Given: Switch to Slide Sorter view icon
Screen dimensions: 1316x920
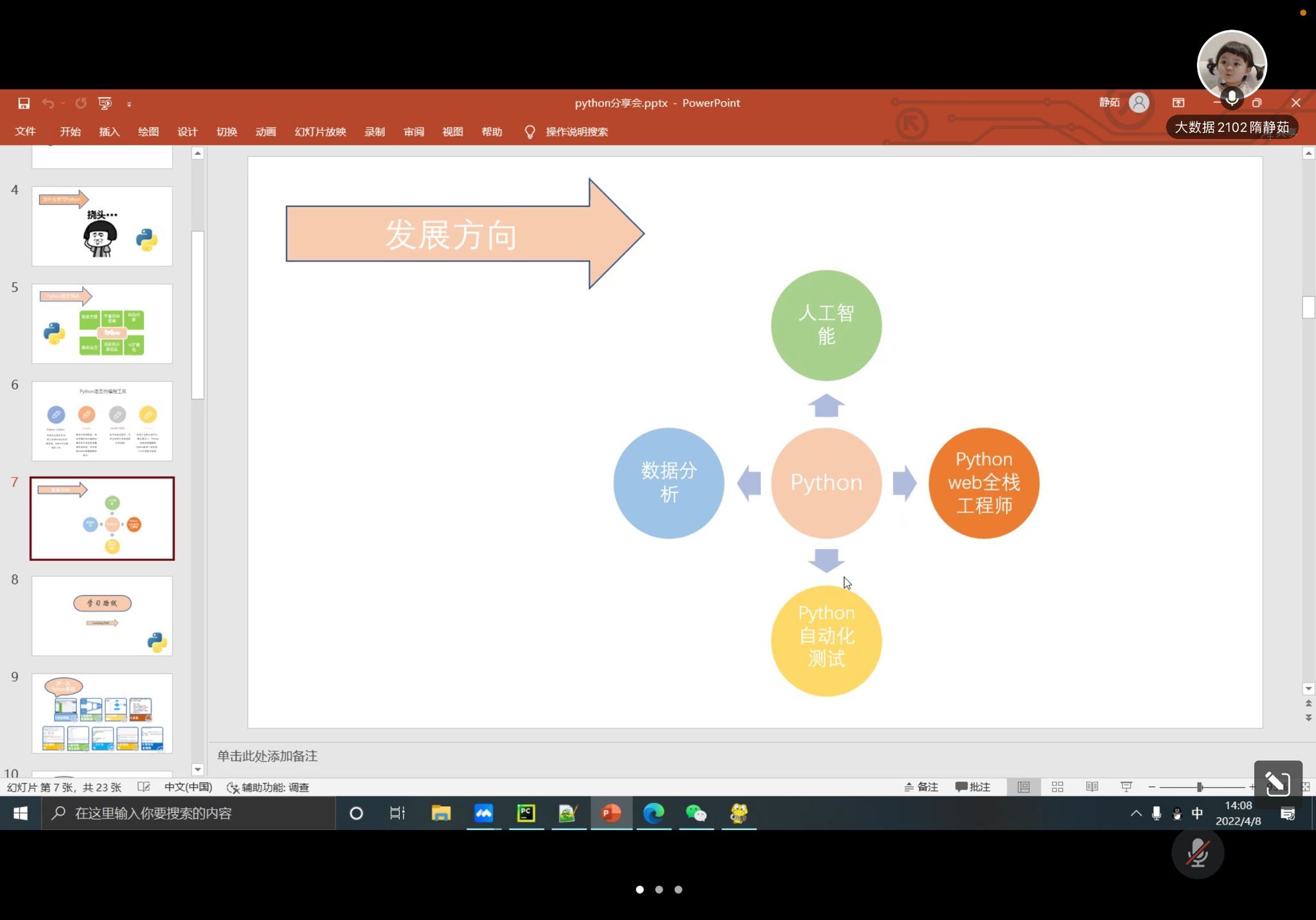Looking at the screenshot, I should tap(1057, 787).
